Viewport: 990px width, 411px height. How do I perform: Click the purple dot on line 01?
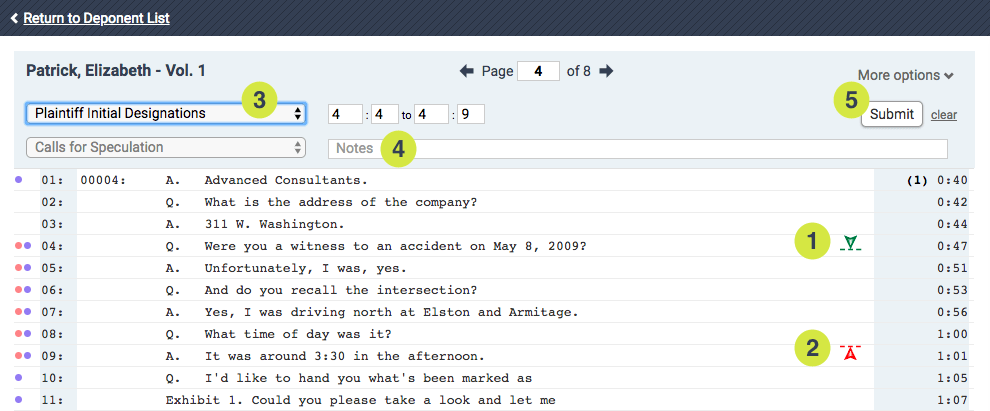point(19,181)
